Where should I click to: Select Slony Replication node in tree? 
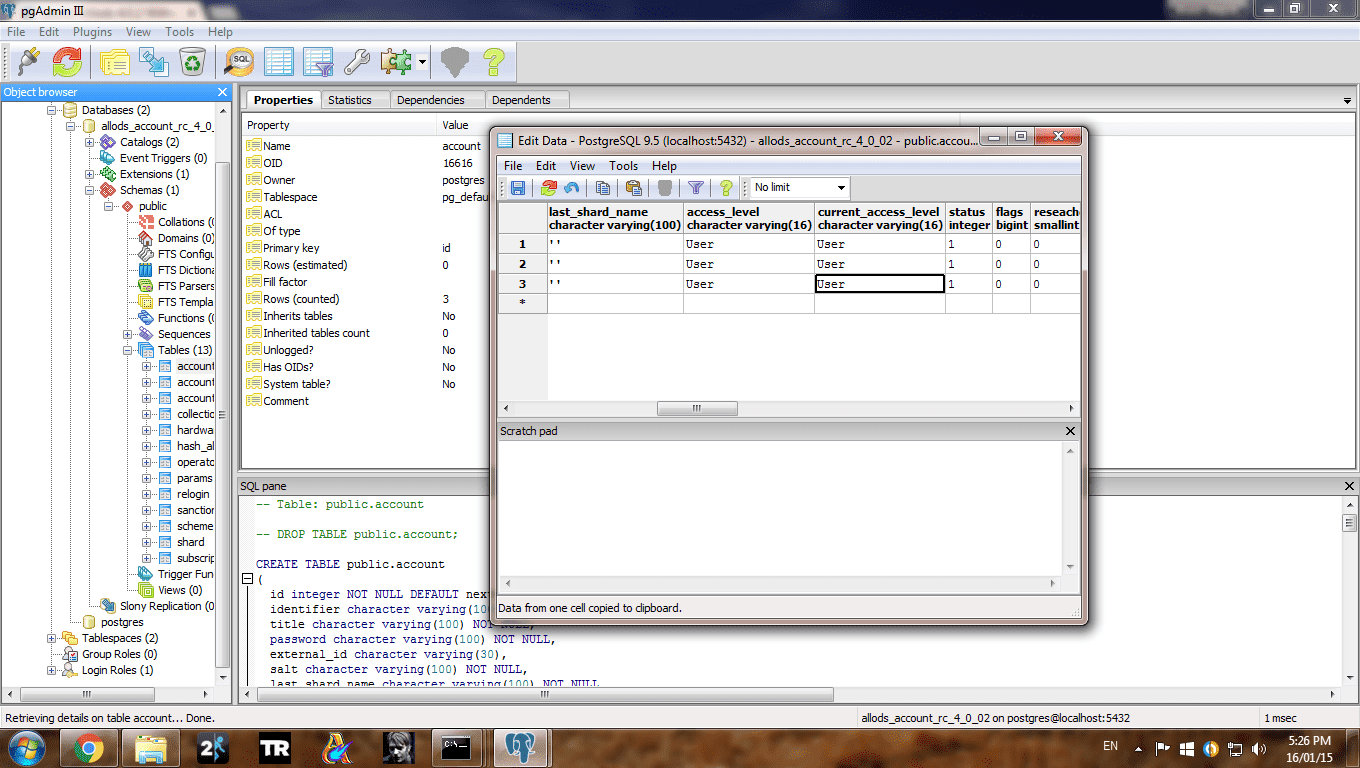pos(167,606)
